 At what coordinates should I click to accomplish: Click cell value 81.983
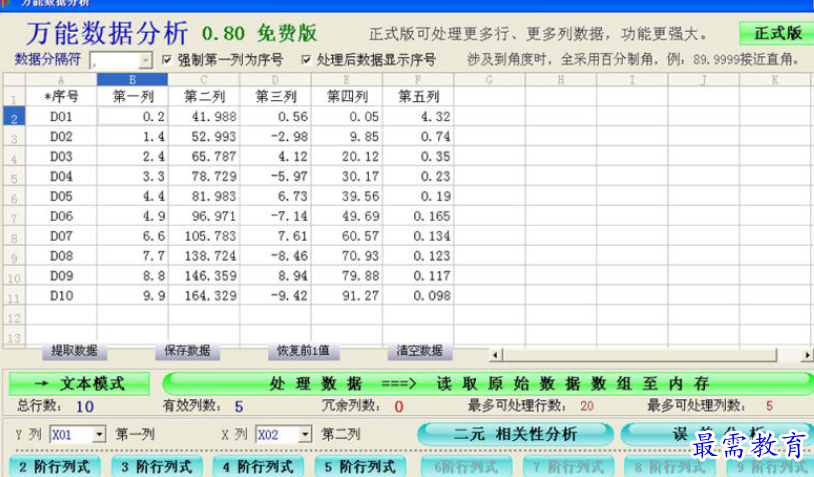[204, 196]
